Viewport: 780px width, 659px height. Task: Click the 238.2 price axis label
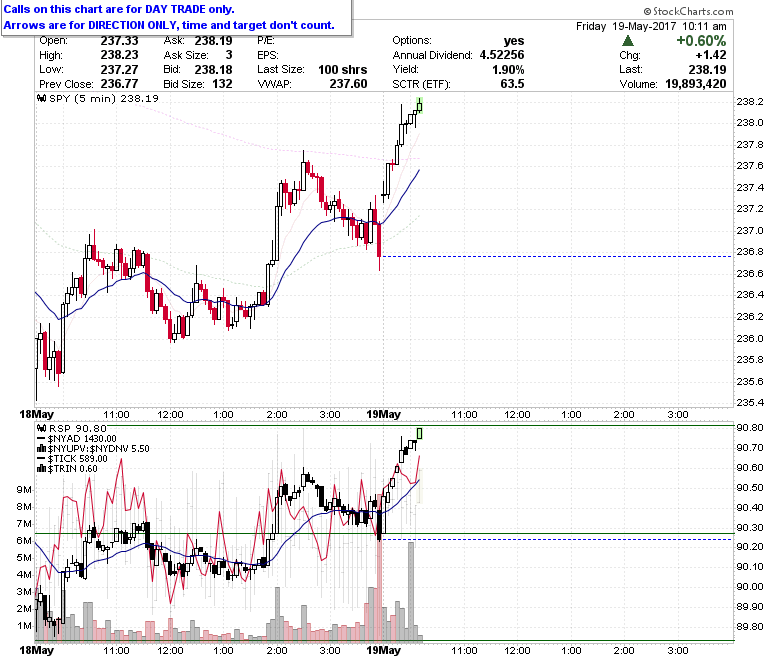[x=750, y=101]
